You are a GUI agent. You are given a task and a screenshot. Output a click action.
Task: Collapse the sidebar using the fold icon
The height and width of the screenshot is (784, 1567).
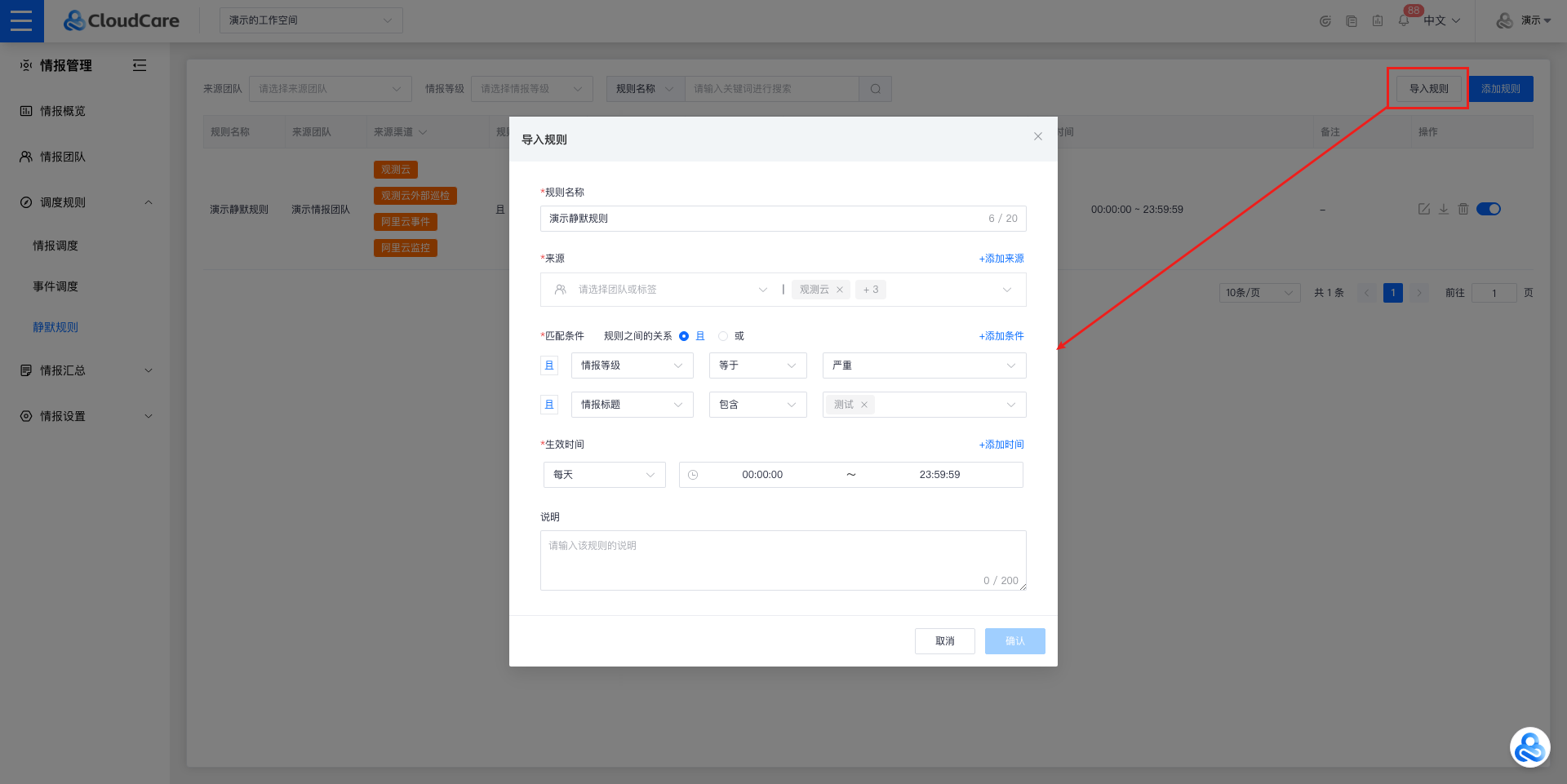tap(140, 65)
